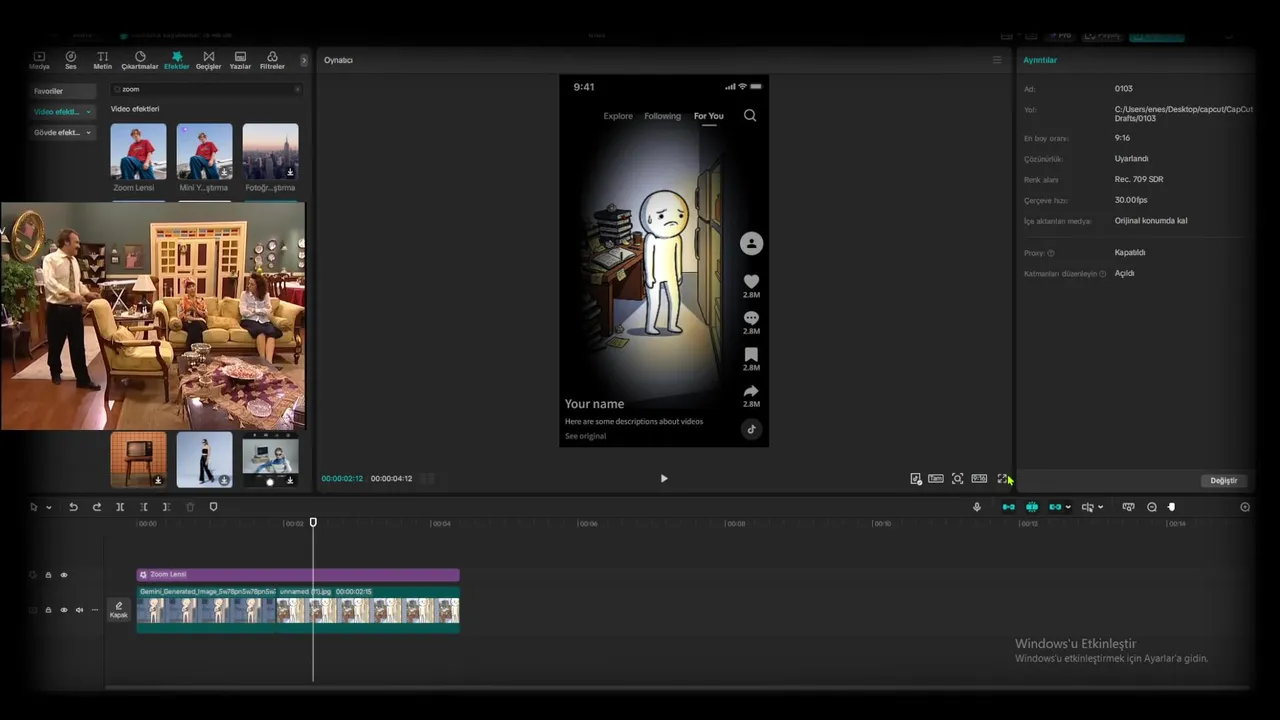Viewport: 1280px width, 720px height.
Task: Delete left of playhead with trim-left tool
Action: (144, 507)
